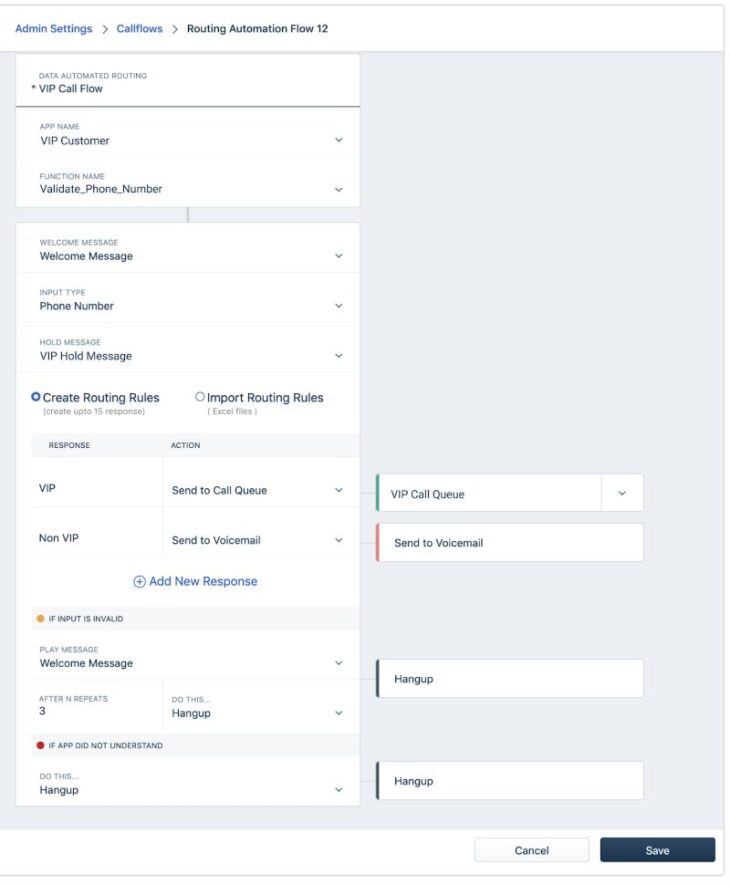Click the orange If Input Is Invalid indicator

click(40, 619)
